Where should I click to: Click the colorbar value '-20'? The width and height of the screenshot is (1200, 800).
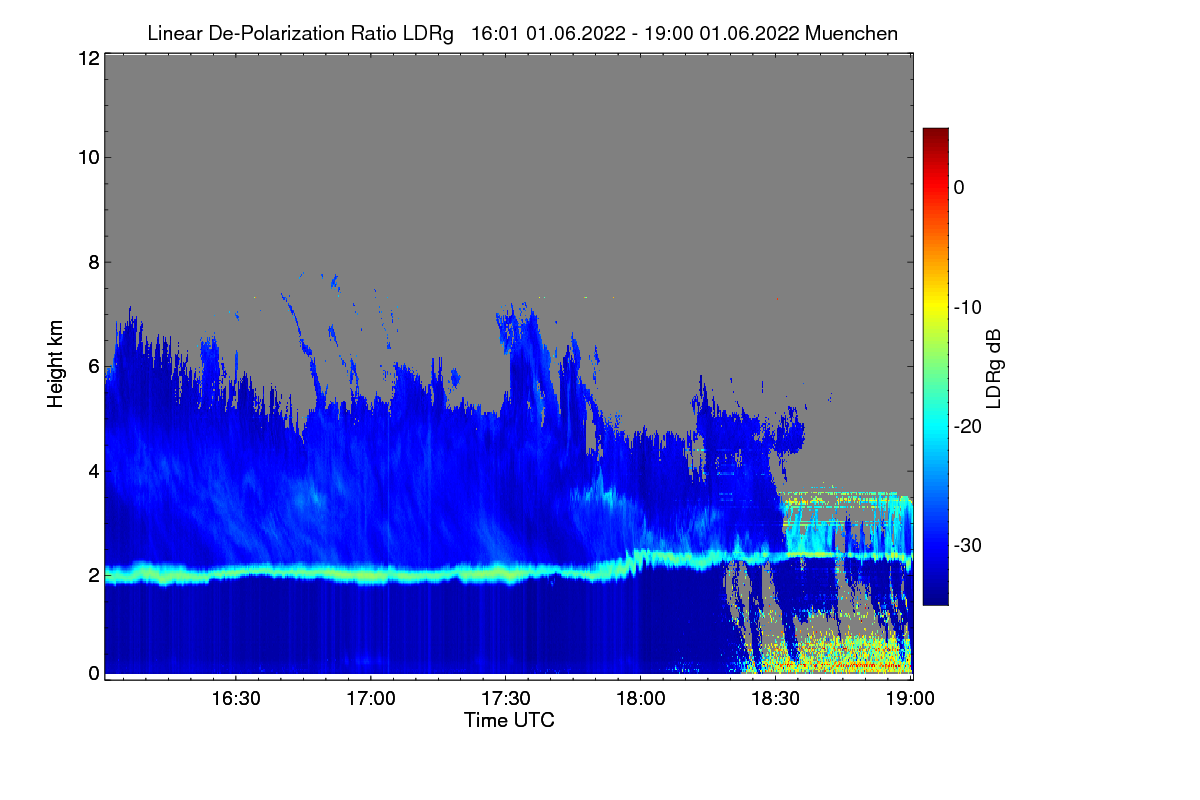(x=967, y=426)
